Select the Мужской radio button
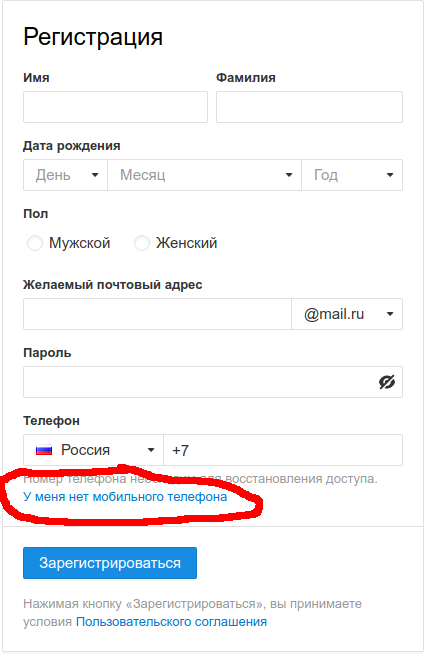This screenshot has height=664, width=427. coord(35,243)
